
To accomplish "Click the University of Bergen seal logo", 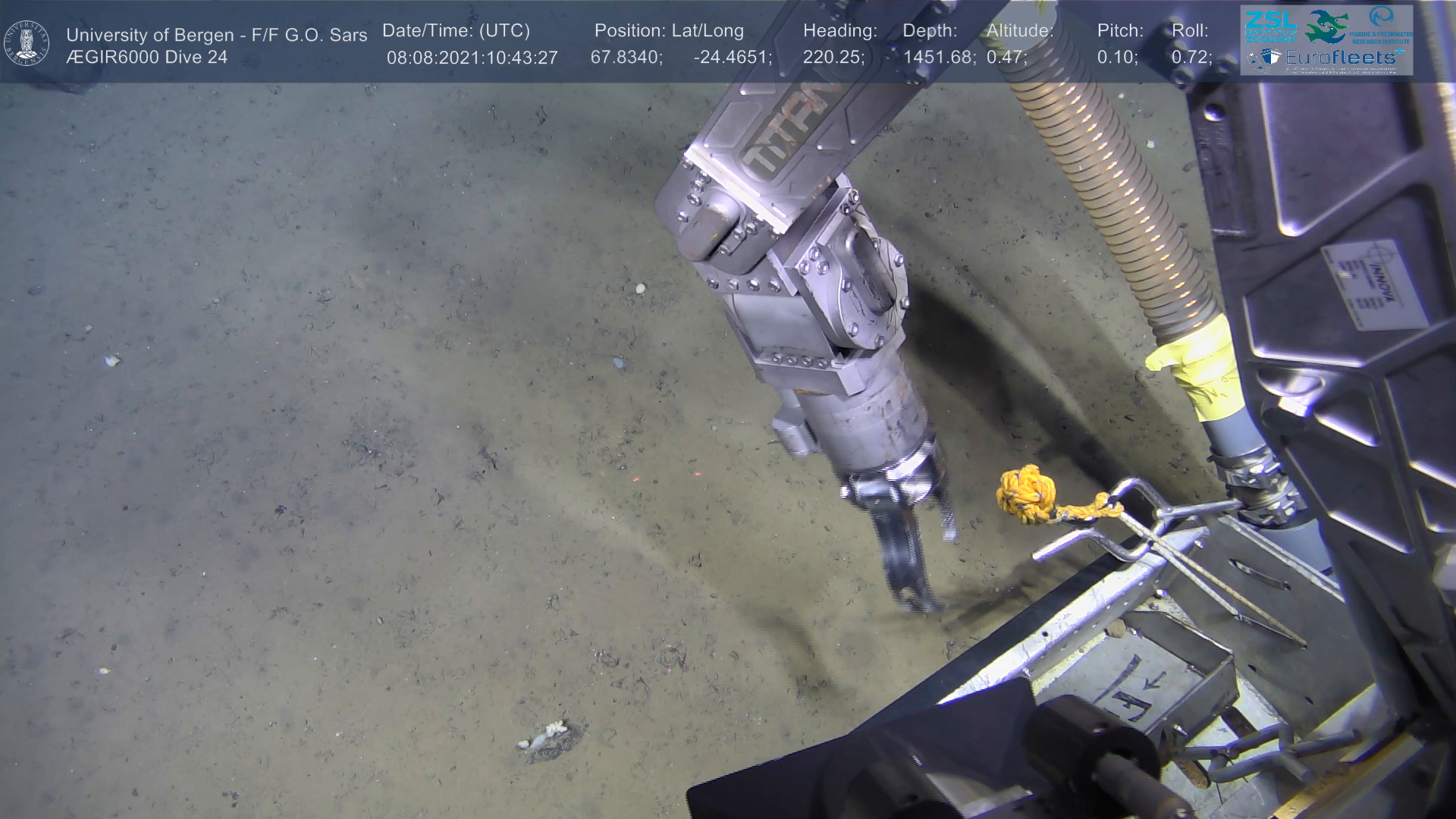I will tap(27, 43).
